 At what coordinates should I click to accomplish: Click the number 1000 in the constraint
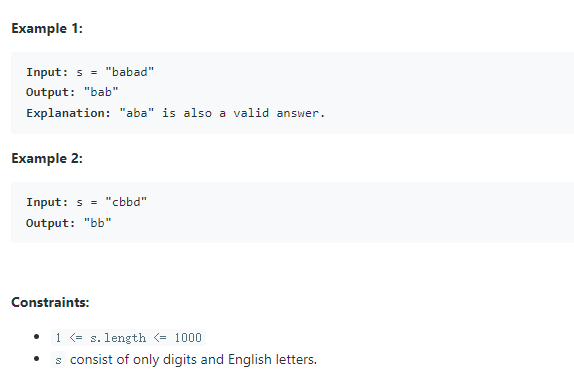pyautogui.click(x=188, y=337)
